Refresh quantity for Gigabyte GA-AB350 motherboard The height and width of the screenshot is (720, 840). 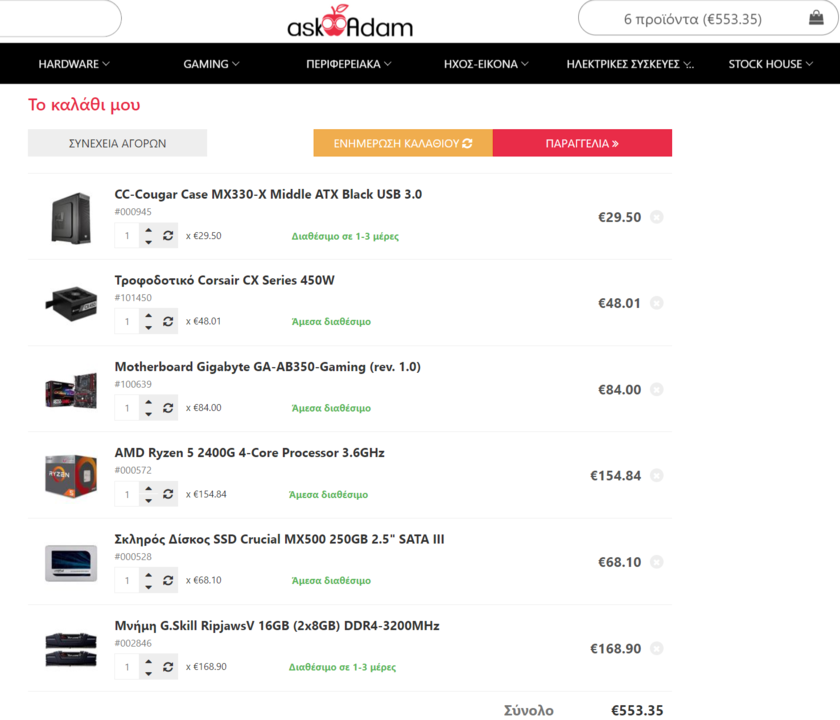pyautogui.click(x=168, y=408)
